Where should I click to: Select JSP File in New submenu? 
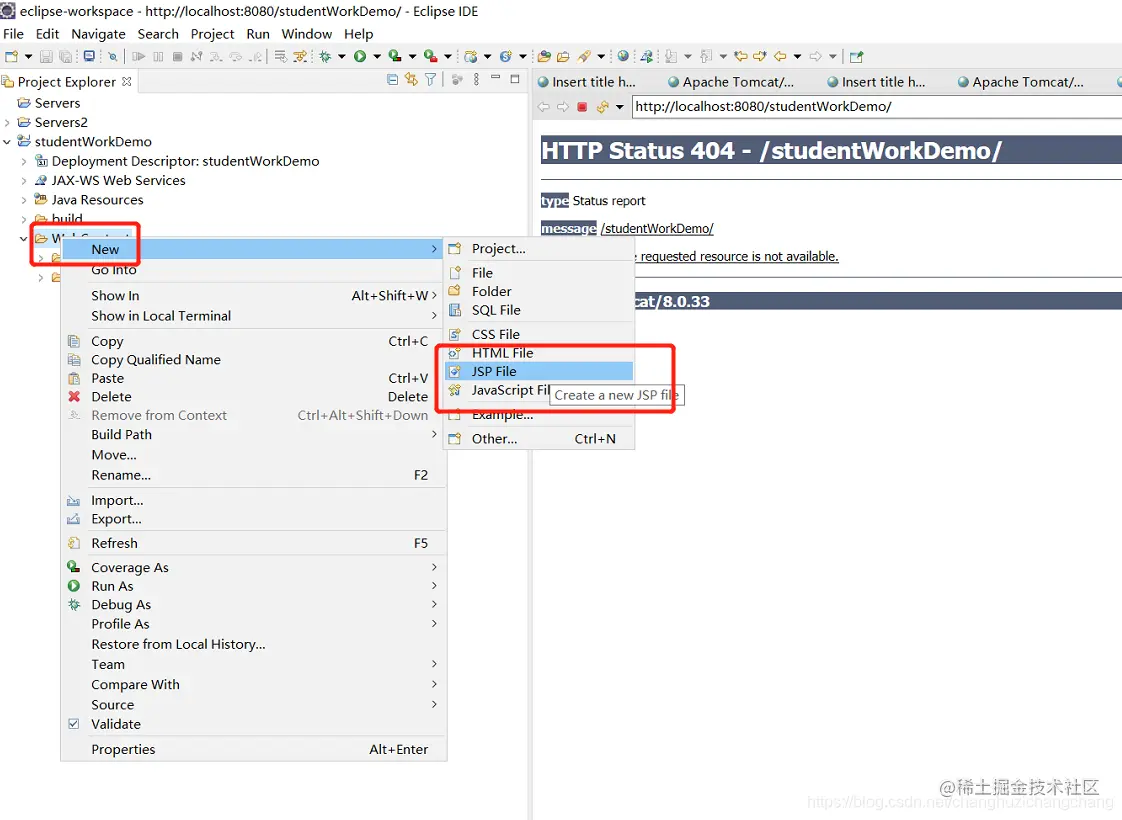[539, 371]
